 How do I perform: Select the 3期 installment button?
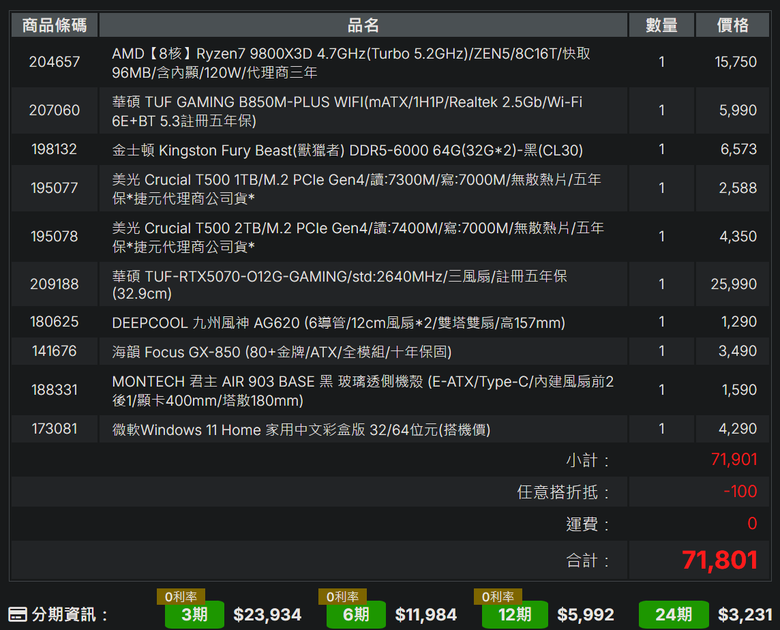(195, 614)
